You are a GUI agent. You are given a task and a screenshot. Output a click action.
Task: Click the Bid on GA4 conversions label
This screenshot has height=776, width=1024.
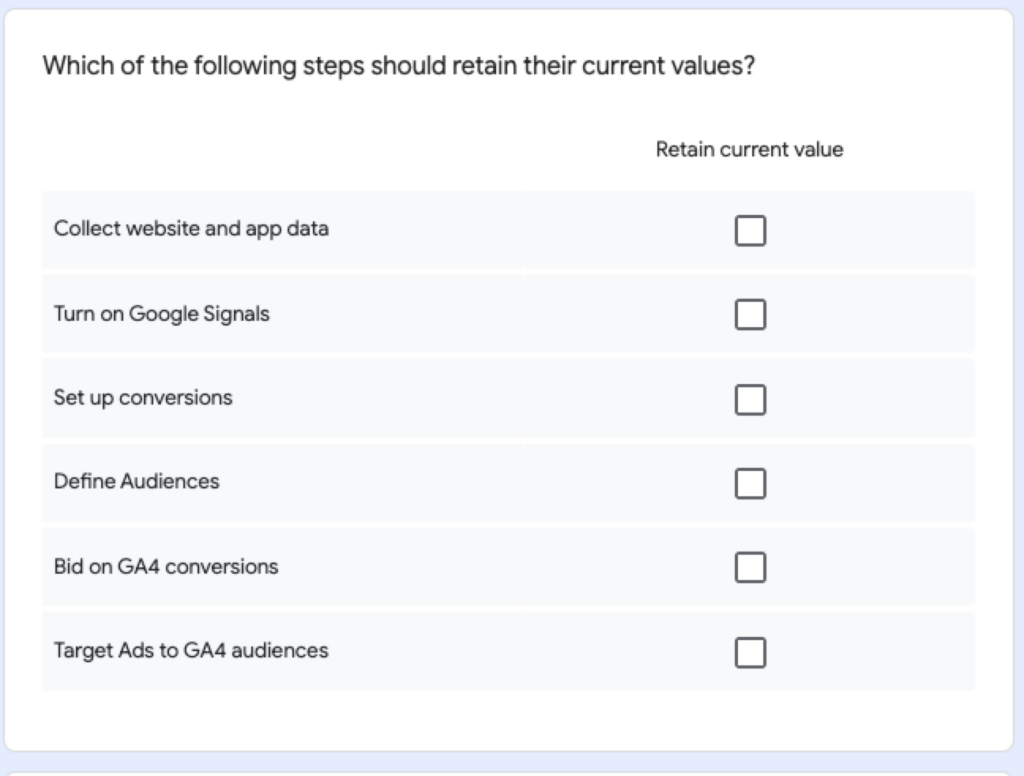pos(166,566)
